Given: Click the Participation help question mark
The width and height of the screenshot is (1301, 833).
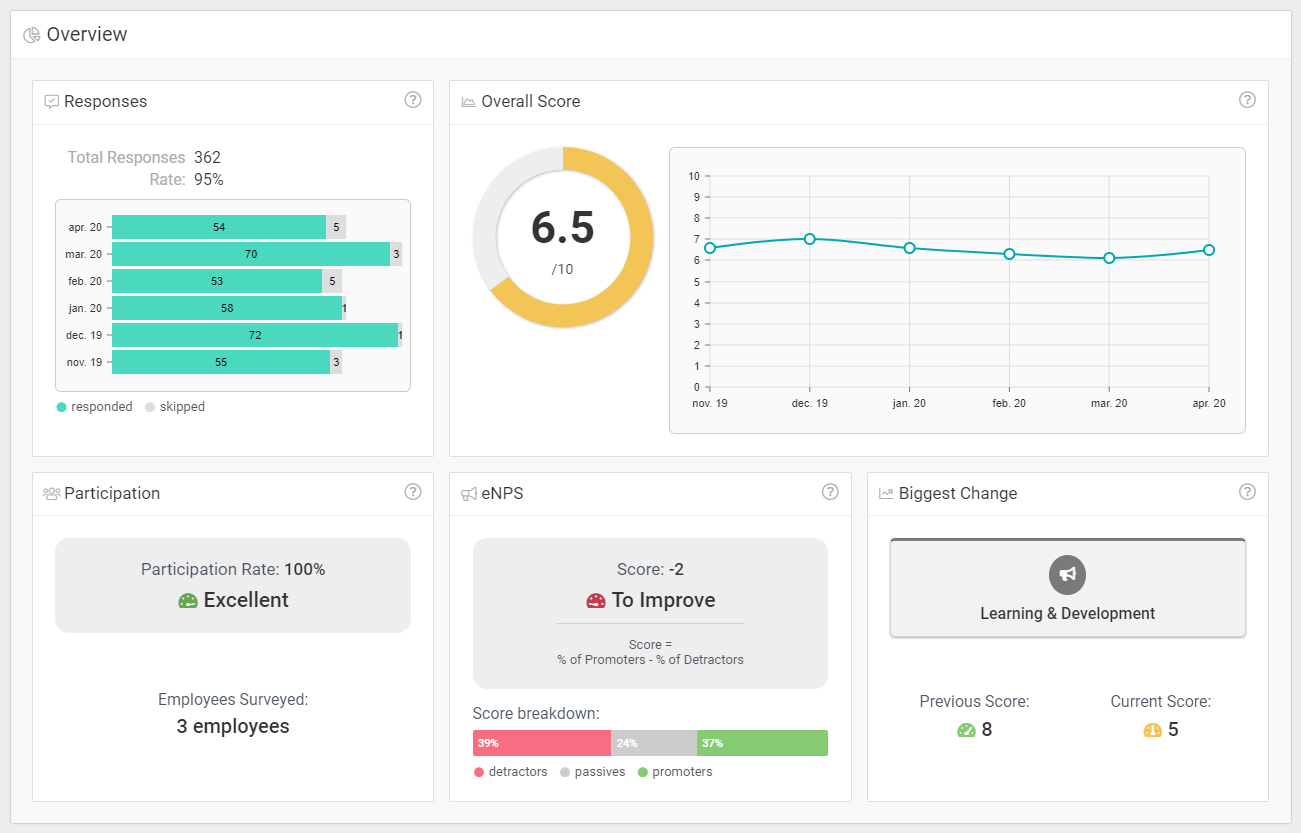Looking at the screenshot, I should [412, 492].
